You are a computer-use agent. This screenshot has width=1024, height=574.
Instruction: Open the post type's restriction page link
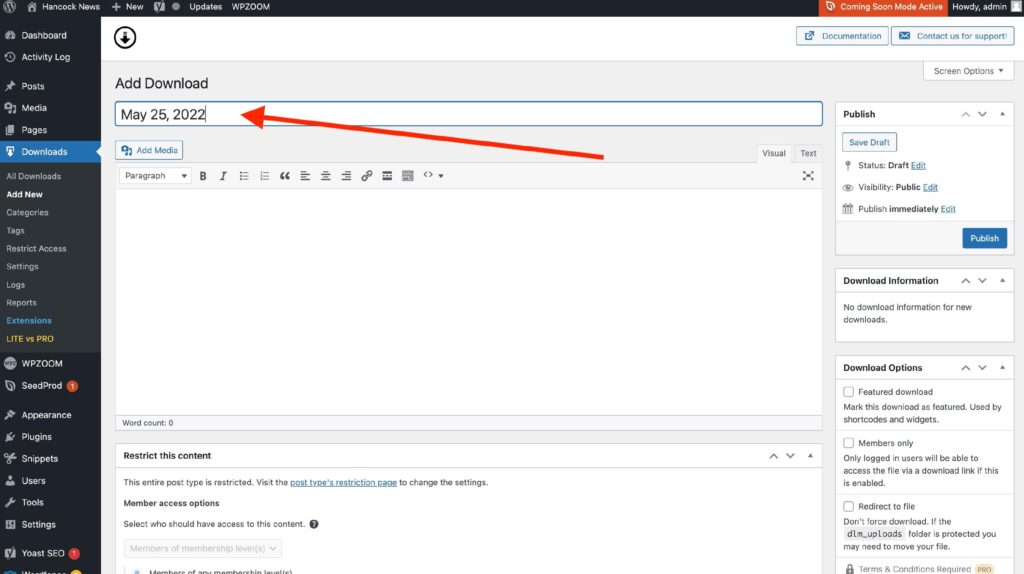click(343, 482)
